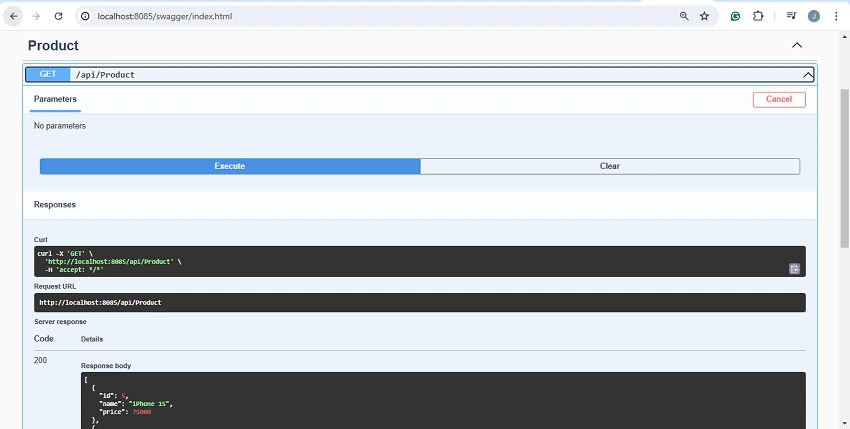Click the Response body label

click(x=106, y=366)
